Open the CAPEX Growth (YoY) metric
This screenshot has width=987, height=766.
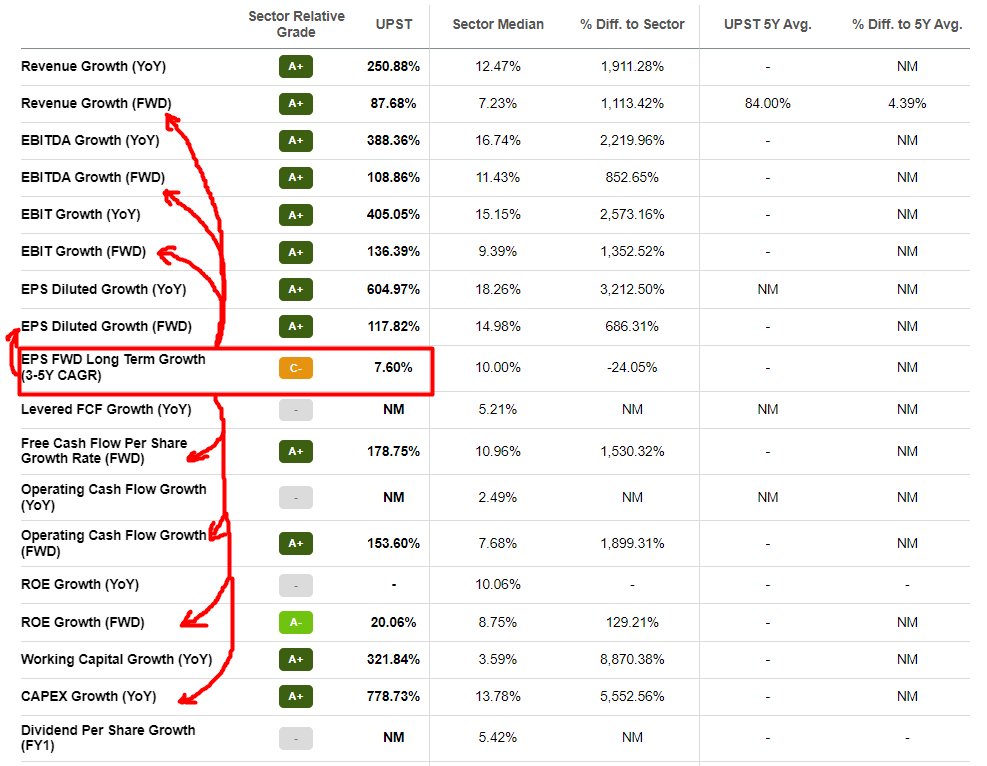(x=88, y=697)
